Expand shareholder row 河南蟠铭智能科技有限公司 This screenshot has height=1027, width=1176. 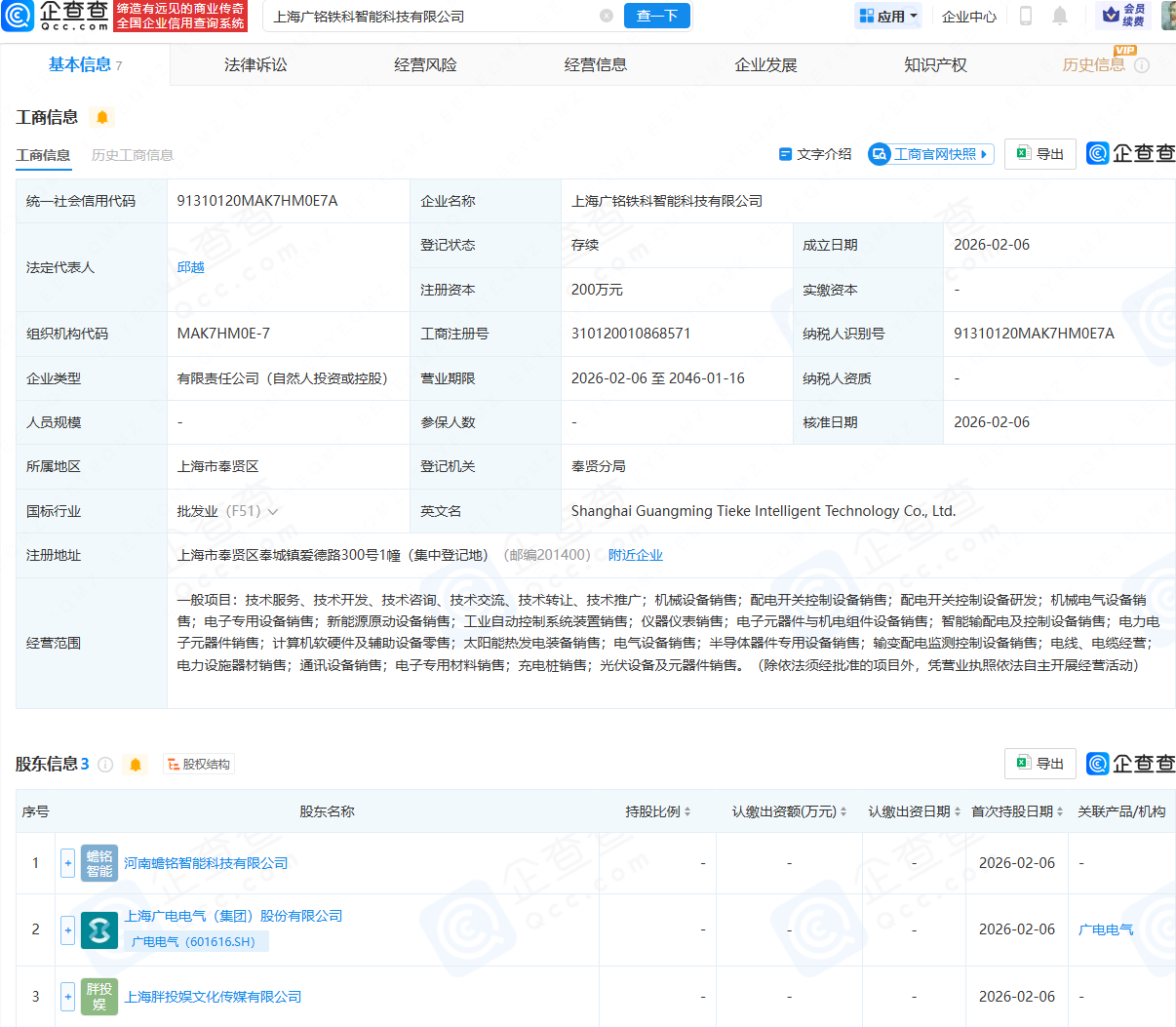pyautogui.click(x=67, y=863)
